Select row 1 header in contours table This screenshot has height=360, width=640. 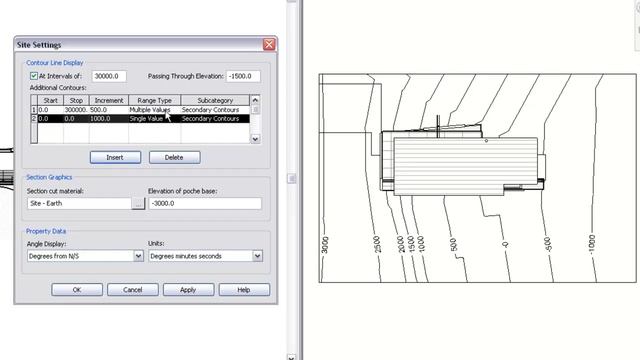click(34, 110)
